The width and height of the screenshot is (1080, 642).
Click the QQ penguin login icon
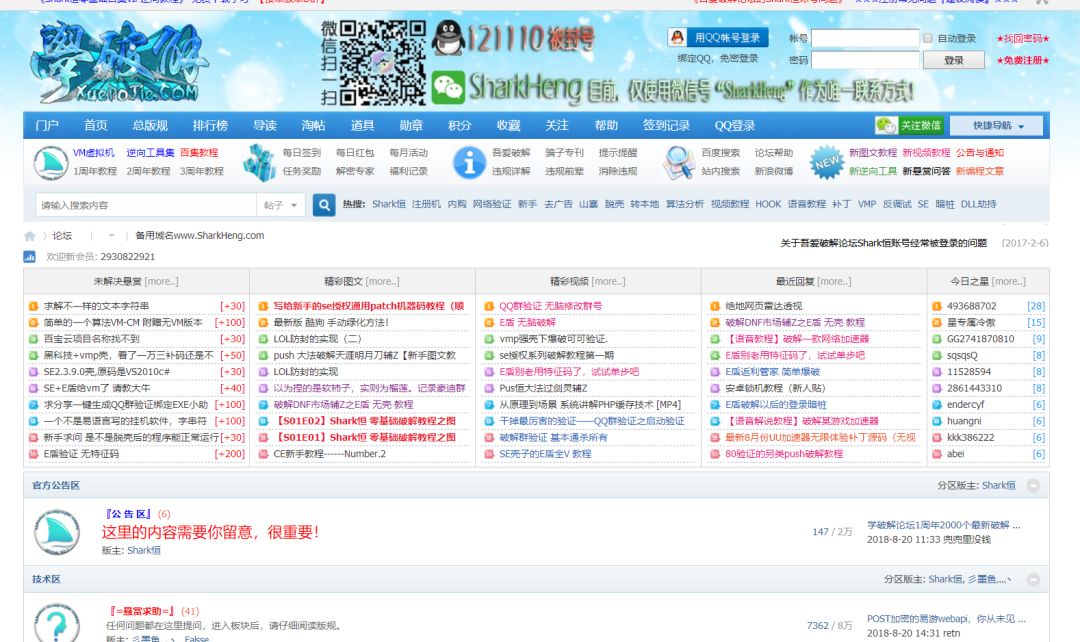[x=678, y=36]
